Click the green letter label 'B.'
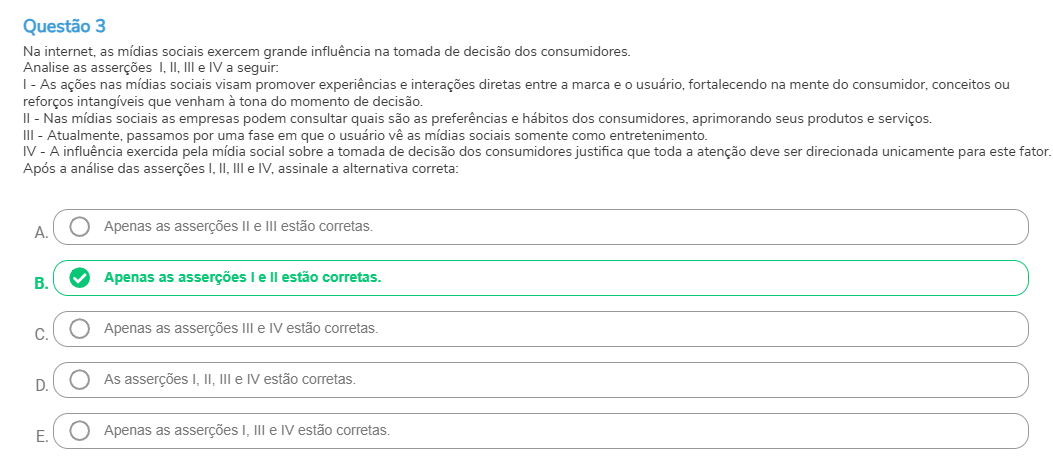Image resolution: width=1053 pixels, height=458 pixels. [x=41, y=284]
